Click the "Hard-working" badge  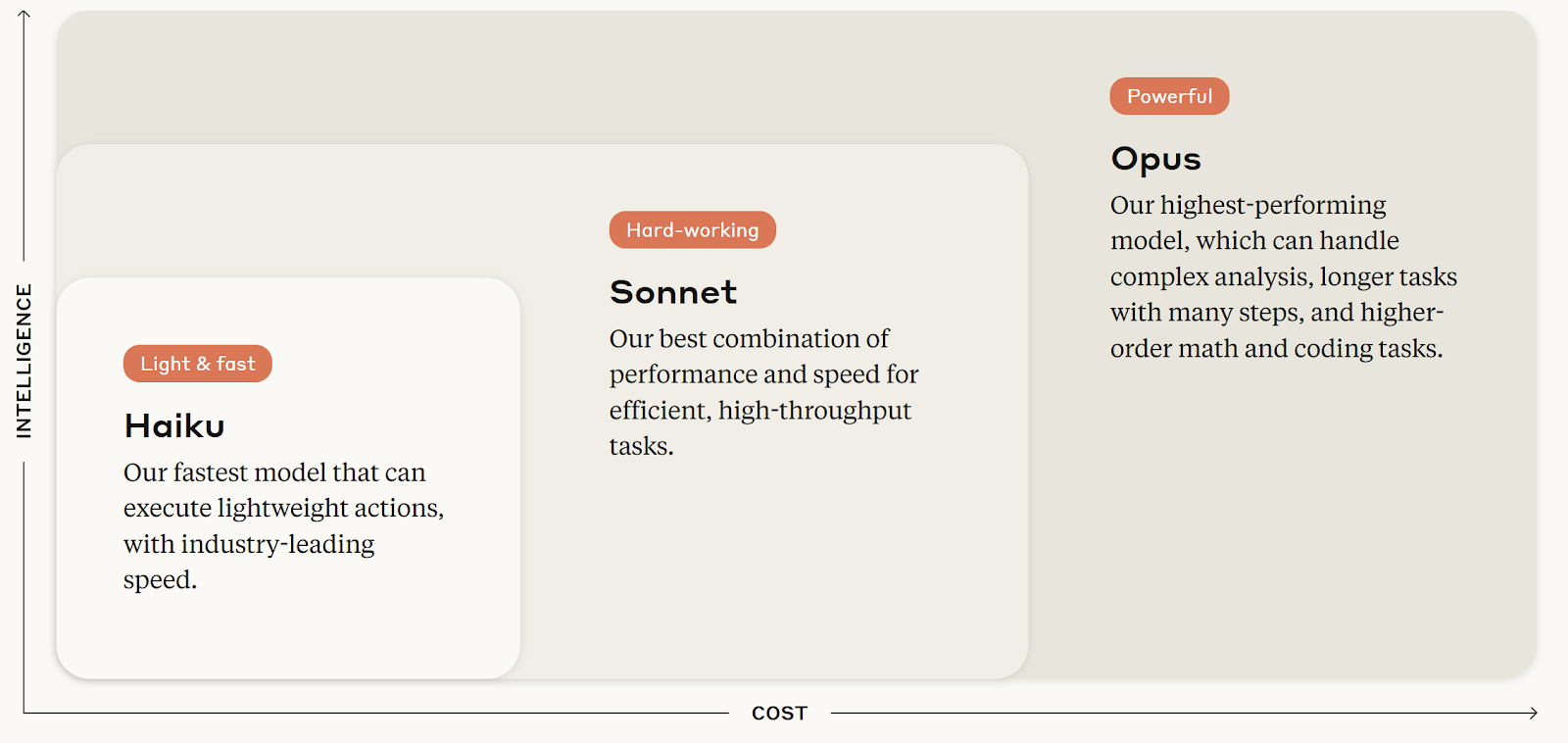693,229
